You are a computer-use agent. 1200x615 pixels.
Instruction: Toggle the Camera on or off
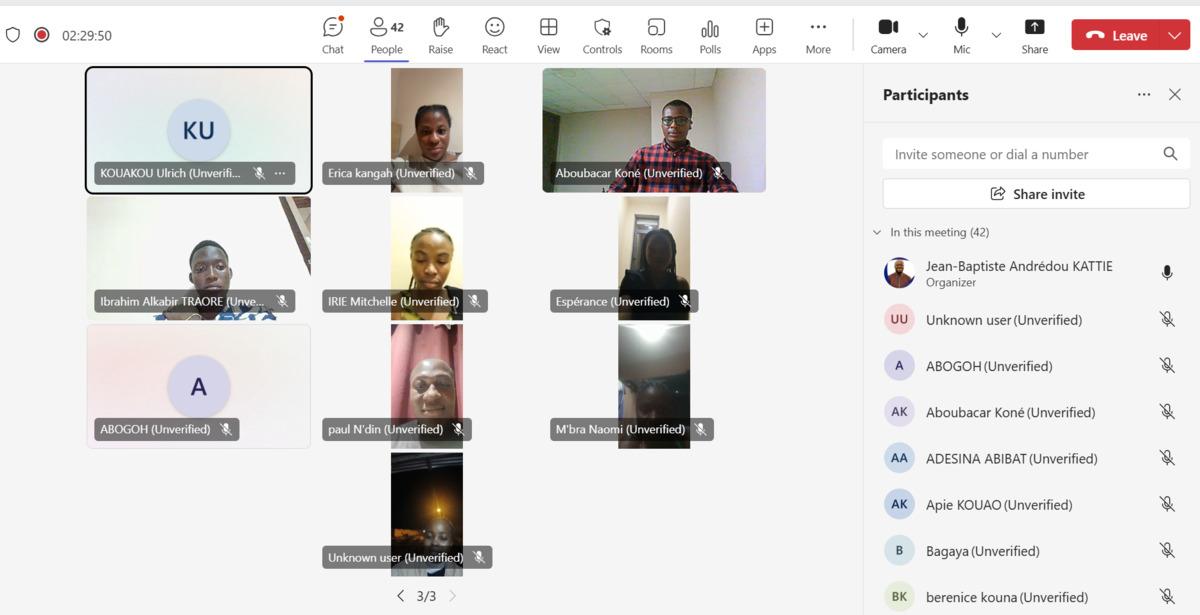(x=888, y=35)
